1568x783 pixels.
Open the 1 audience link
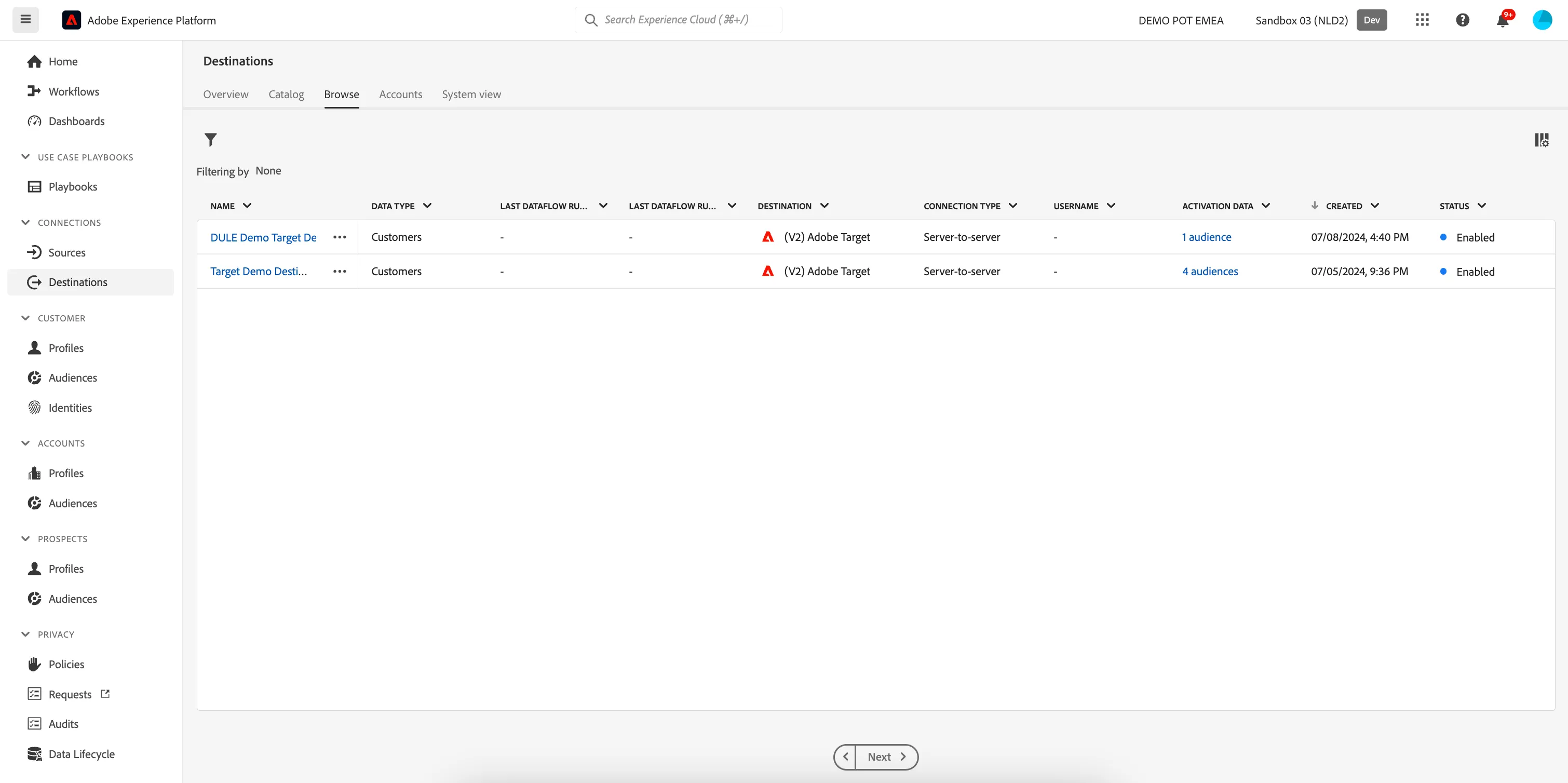coord(1207,237)
